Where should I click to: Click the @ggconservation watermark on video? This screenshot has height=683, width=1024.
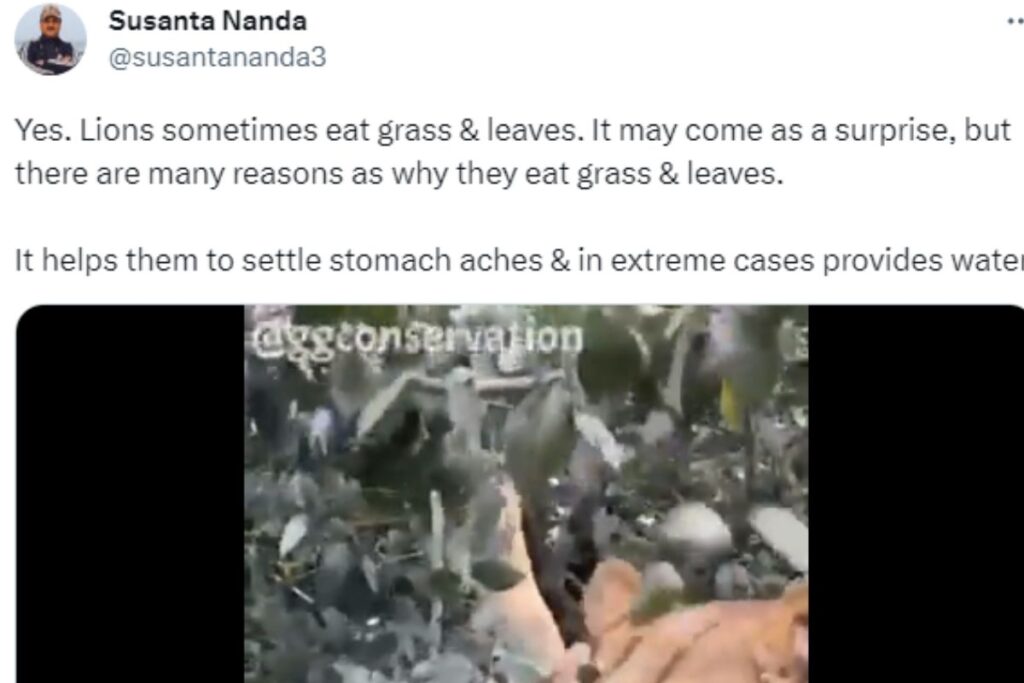click(x=418, y=340)
